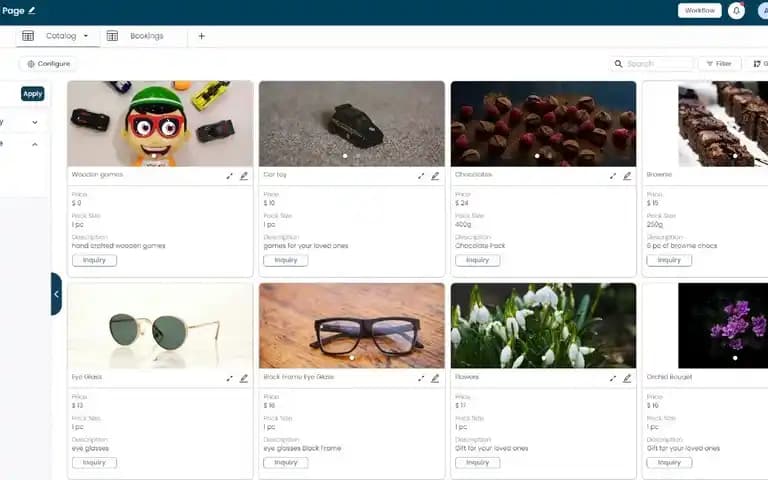Image resolution: width=768 pixels, height=480 pixels.
Task: Open the Filter options
Action: 719,64
